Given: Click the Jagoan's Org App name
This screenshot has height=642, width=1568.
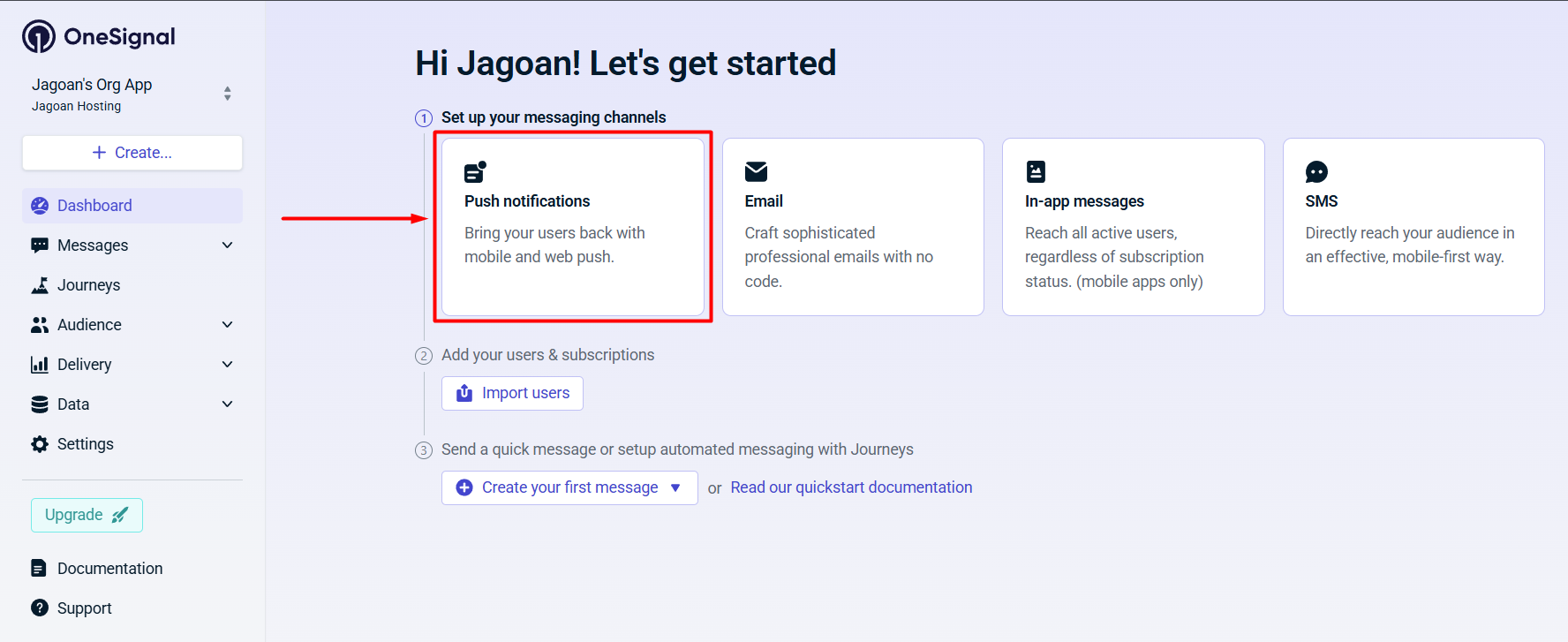Looking at the screenshot, I should pos(92,85).
